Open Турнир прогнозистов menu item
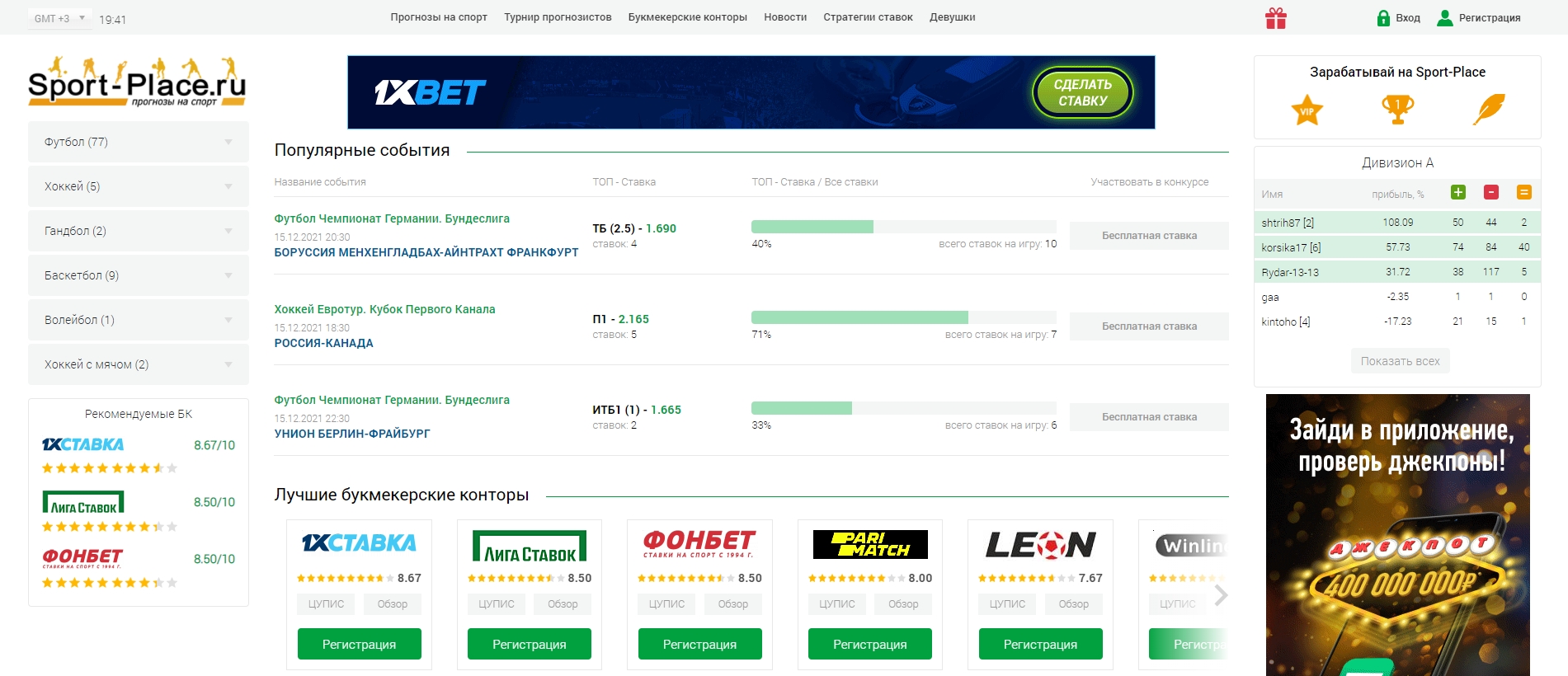 (558, 17)
